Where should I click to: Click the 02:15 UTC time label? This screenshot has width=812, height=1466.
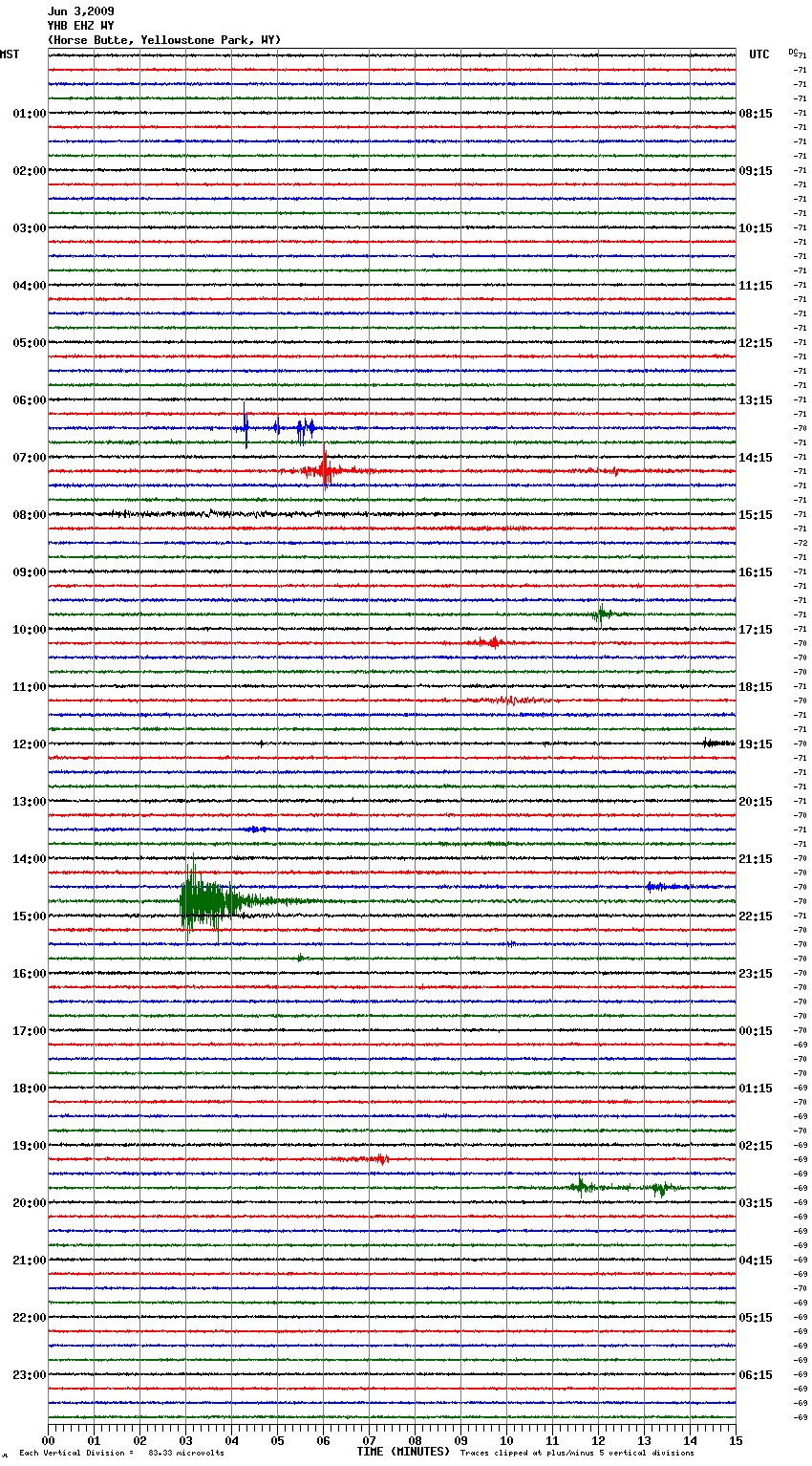tap(756, 1146)
